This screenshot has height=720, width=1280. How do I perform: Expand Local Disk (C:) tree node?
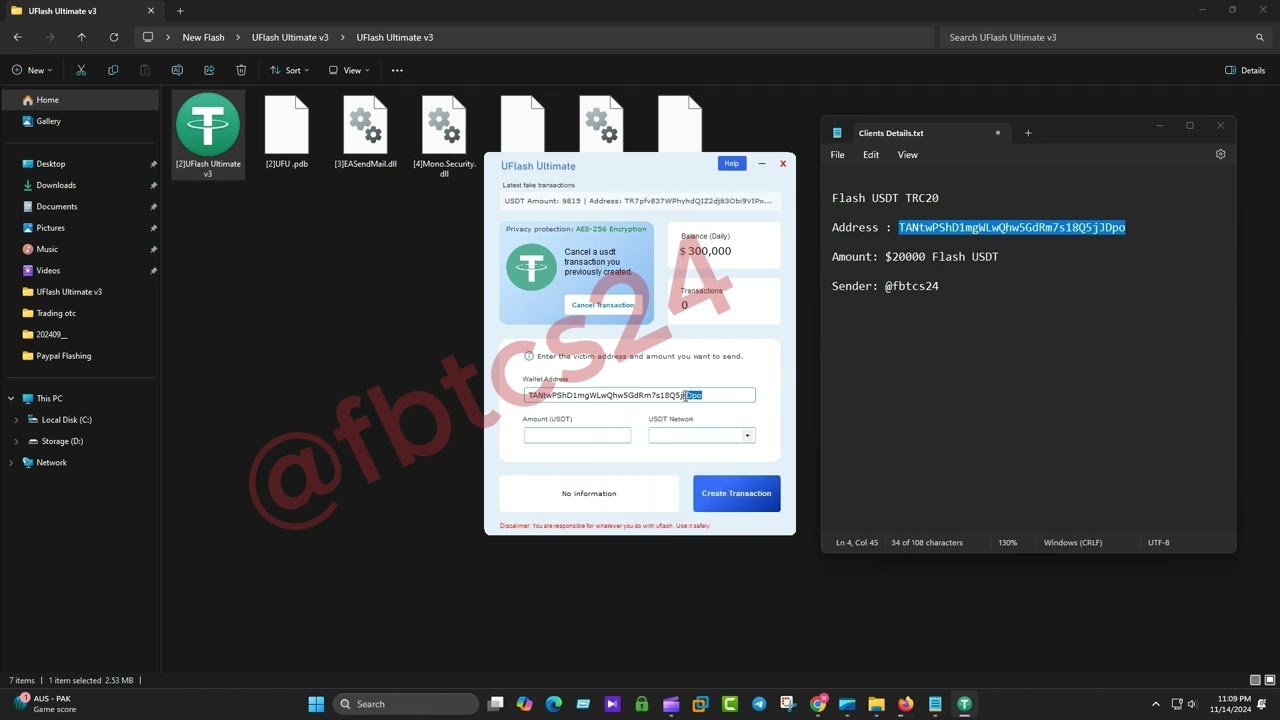point(16,420)
